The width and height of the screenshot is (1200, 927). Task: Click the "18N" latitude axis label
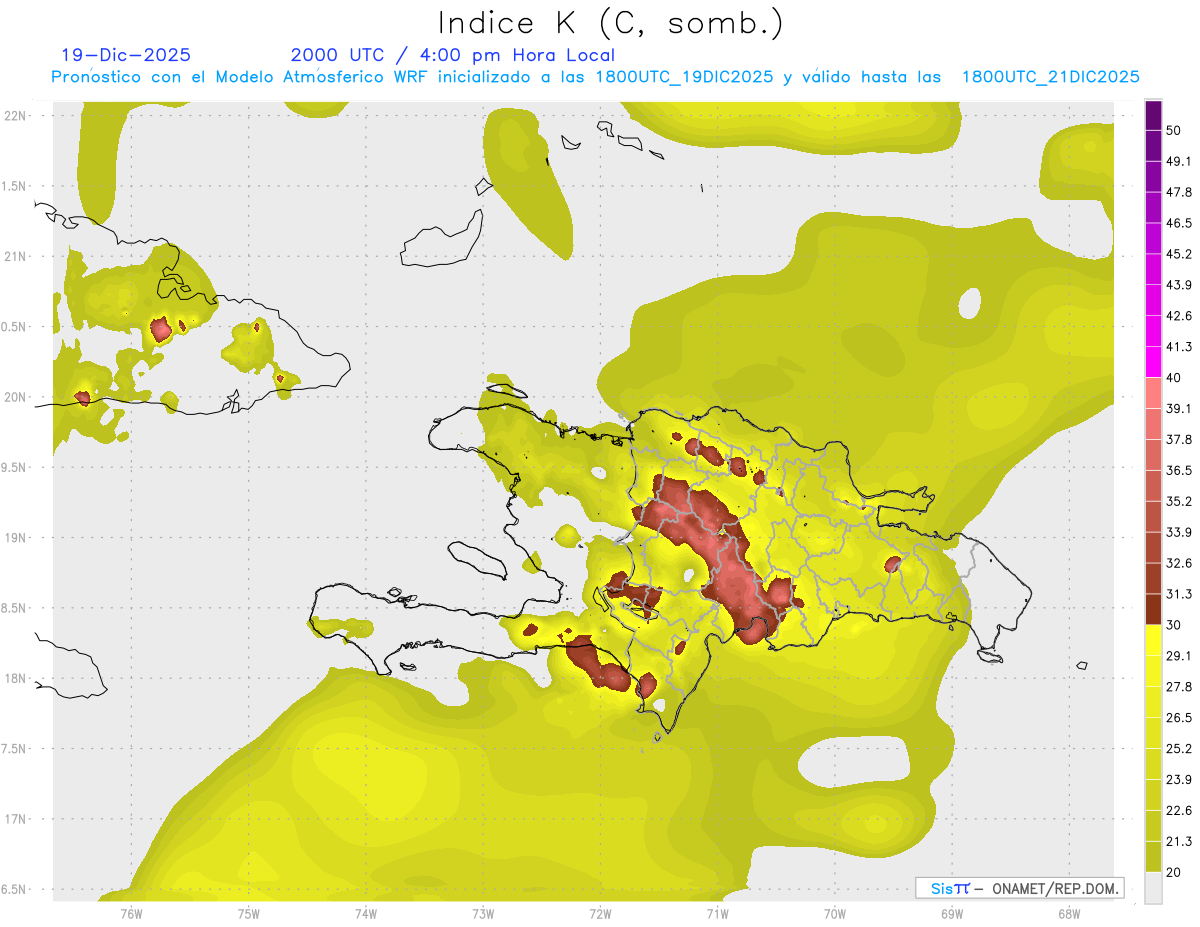coord(14,678)
